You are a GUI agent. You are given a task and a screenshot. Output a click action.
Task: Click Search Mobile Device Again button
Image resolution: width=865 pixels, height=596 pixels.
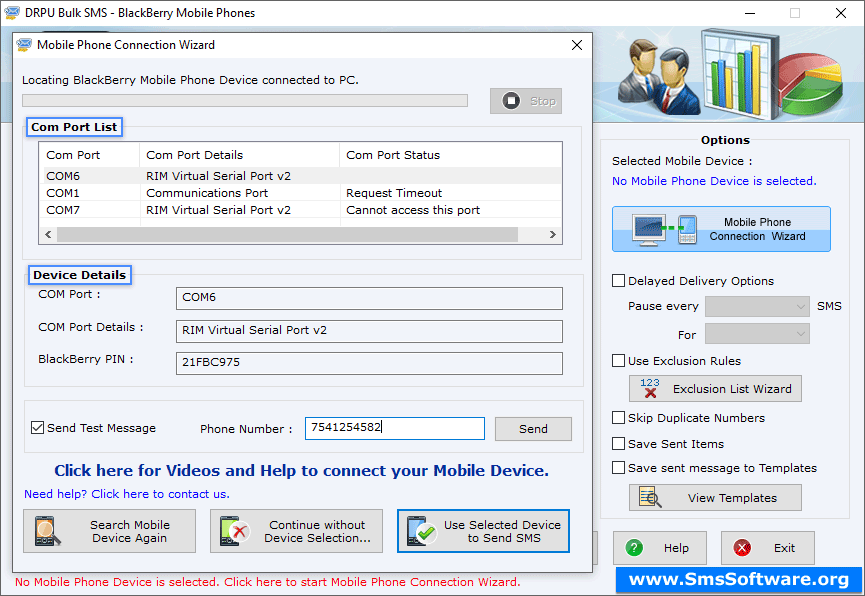click(x=109, y=531)
